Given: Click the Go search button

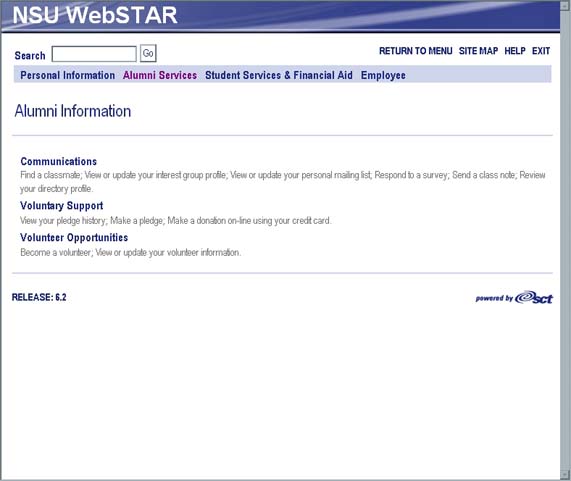Looking at the screenshot, I should [148, 54].
